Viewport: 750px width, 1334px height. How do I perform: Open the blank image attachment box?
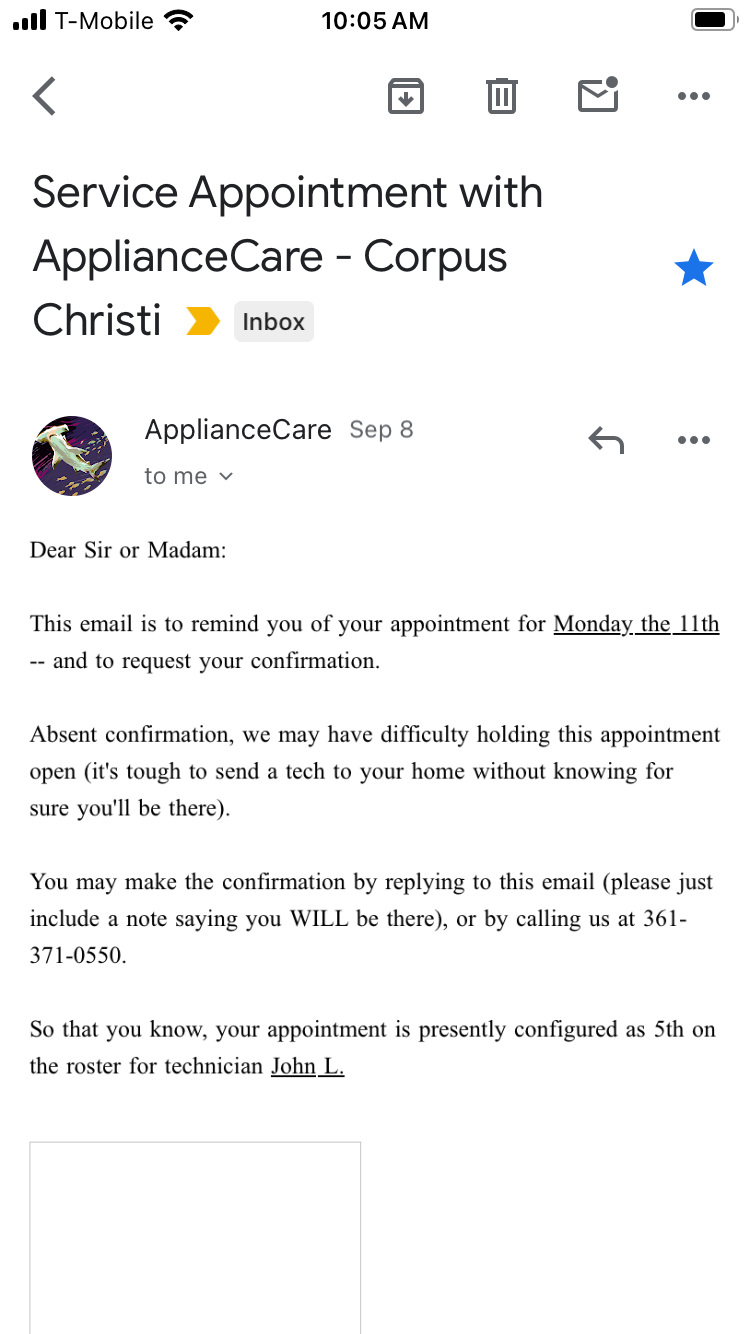[195, 1236]
